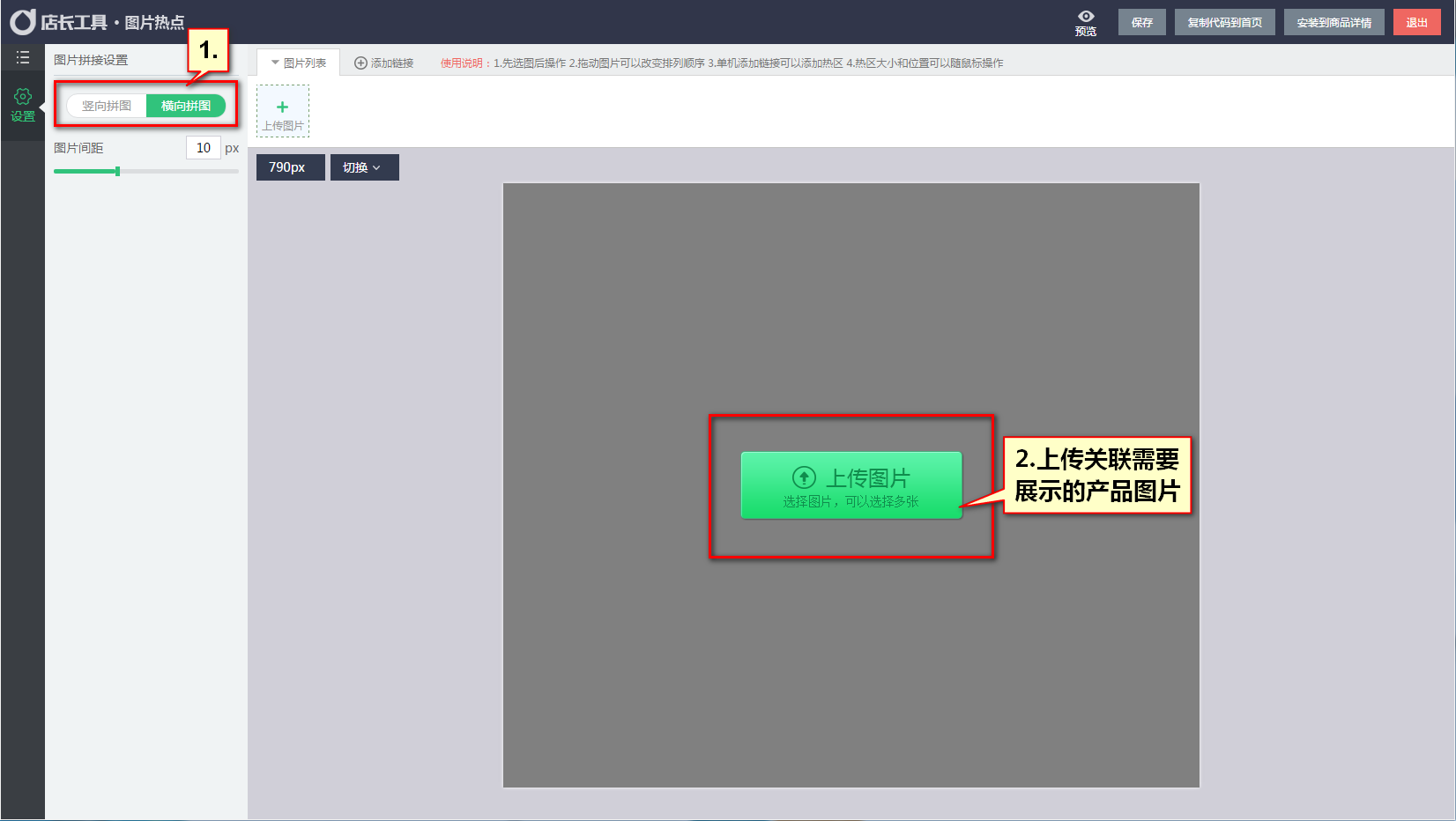Click the small plus 上传图片 box
Image resolution: width=1456 pixels, height=821 pixels.
[x=283, y=111]
